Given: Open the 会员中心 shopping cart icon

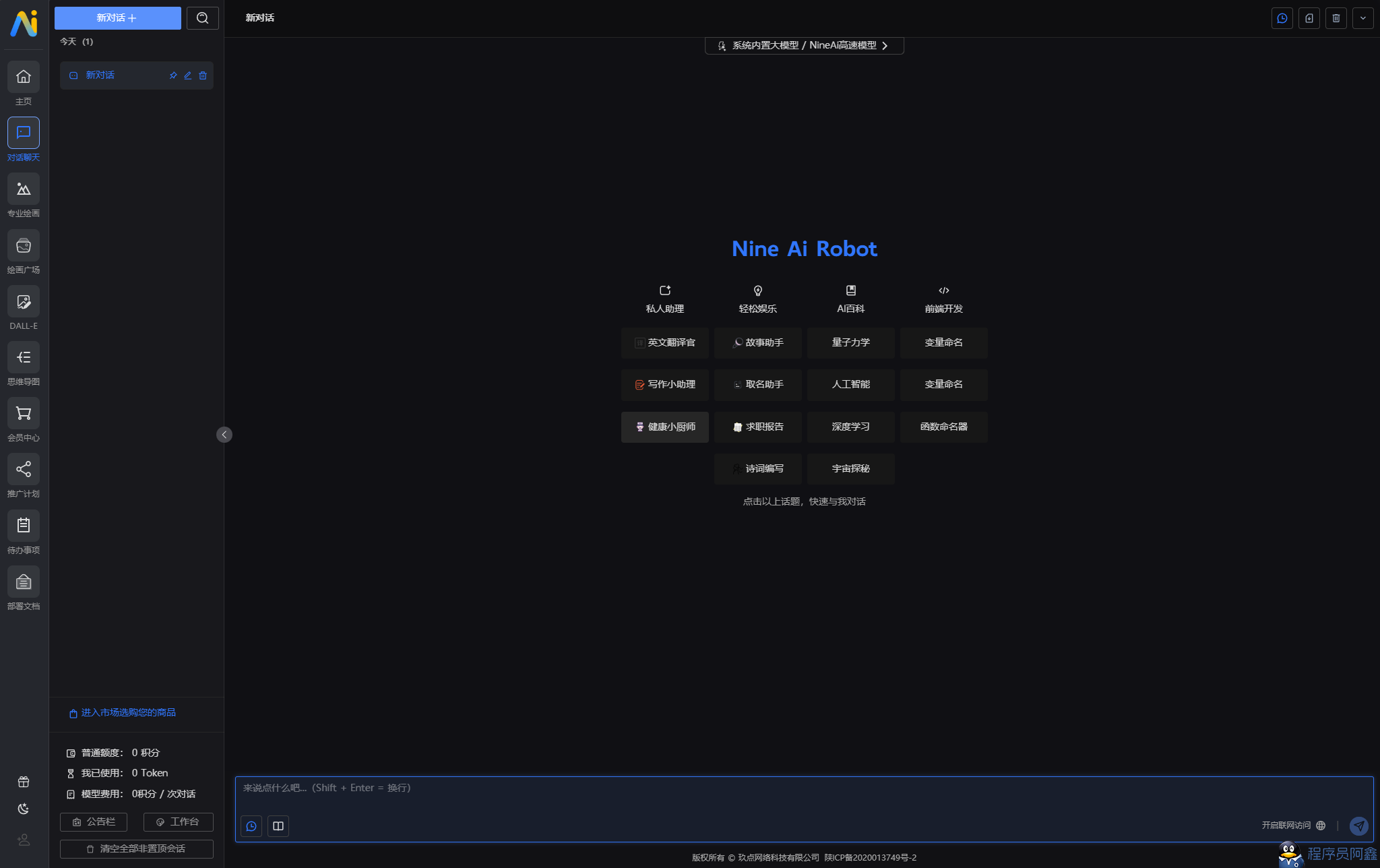Looking at the screenshot, I should (x=24, y=414).
